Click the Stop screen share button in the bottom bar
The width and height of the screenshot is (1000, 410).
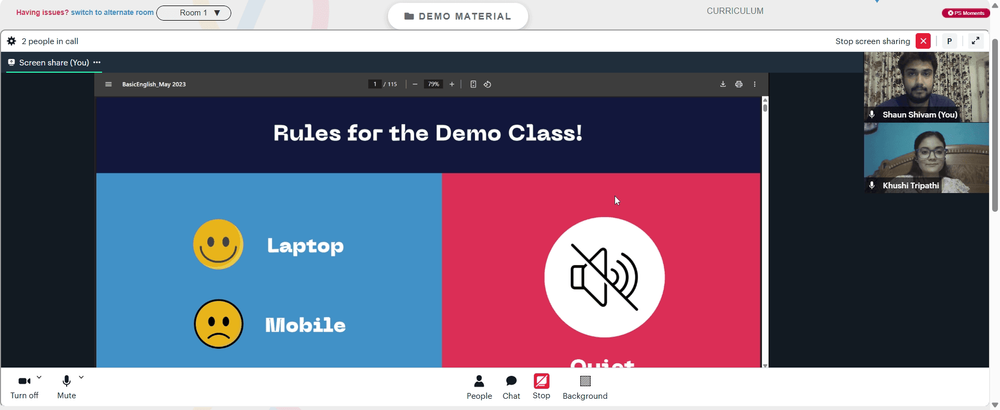click(x=541, y=387)
